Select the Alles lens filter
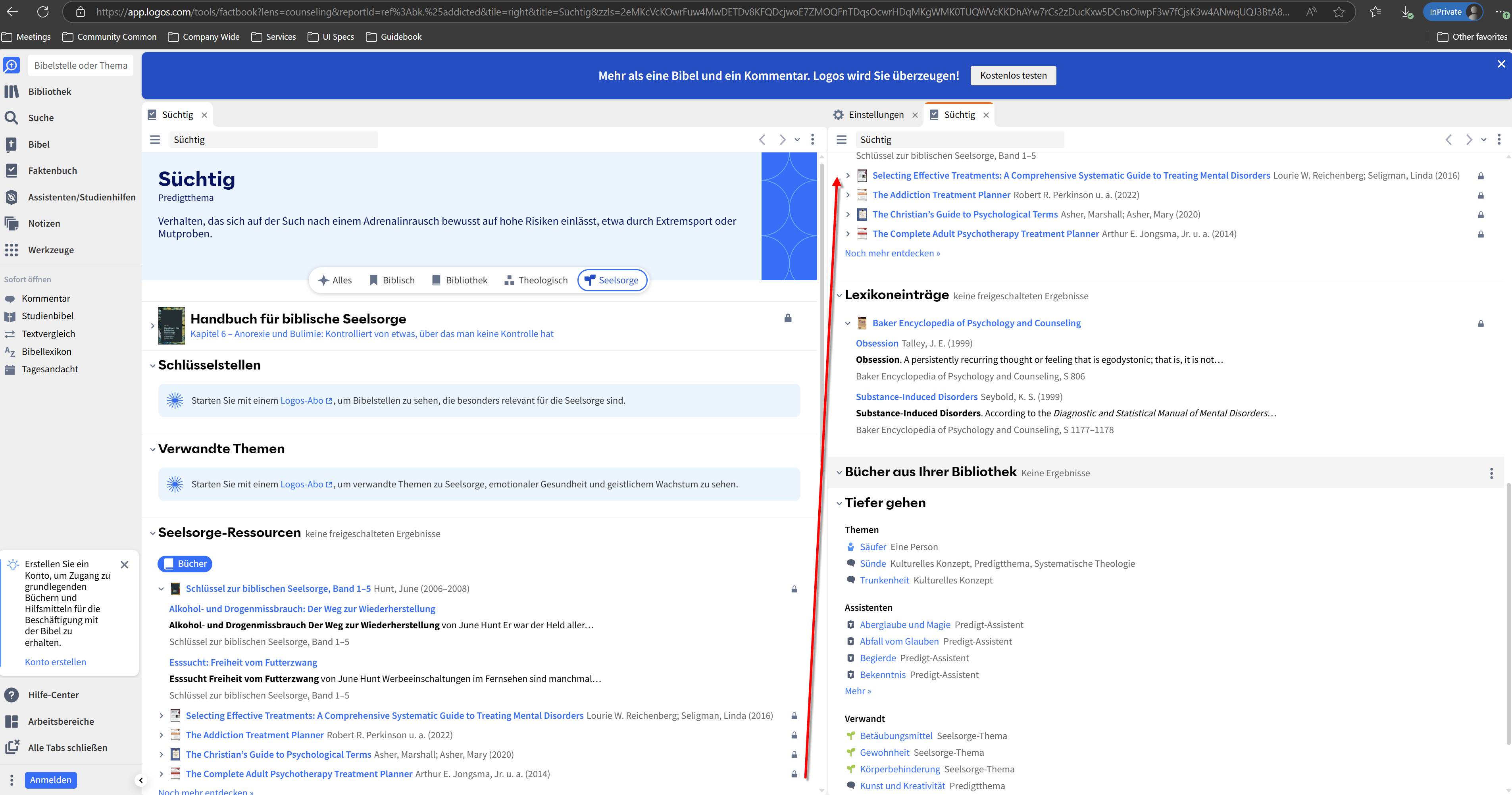Screen dimensions: 1512x795 335,280
